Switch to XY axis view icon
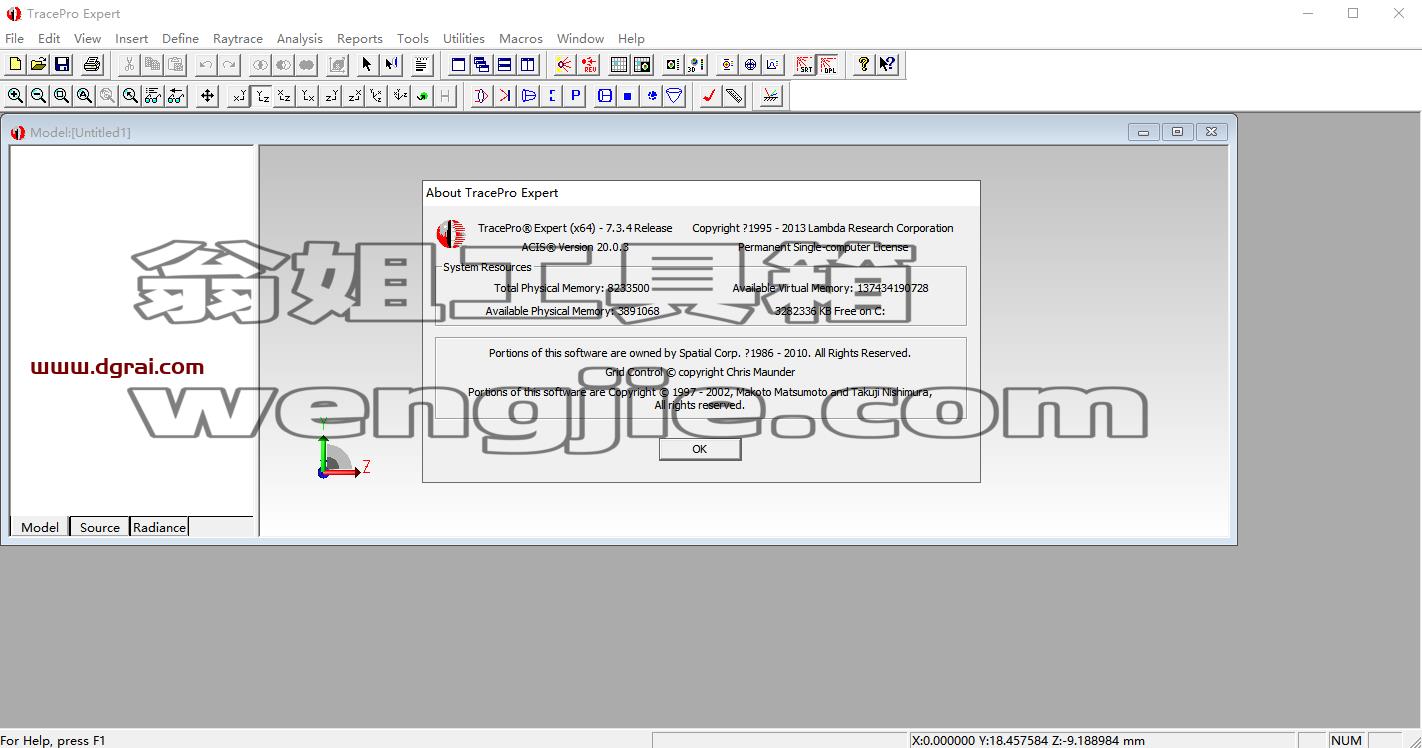Image resolution: width=1422 pixels, height=748 pixels. [238, 96]
